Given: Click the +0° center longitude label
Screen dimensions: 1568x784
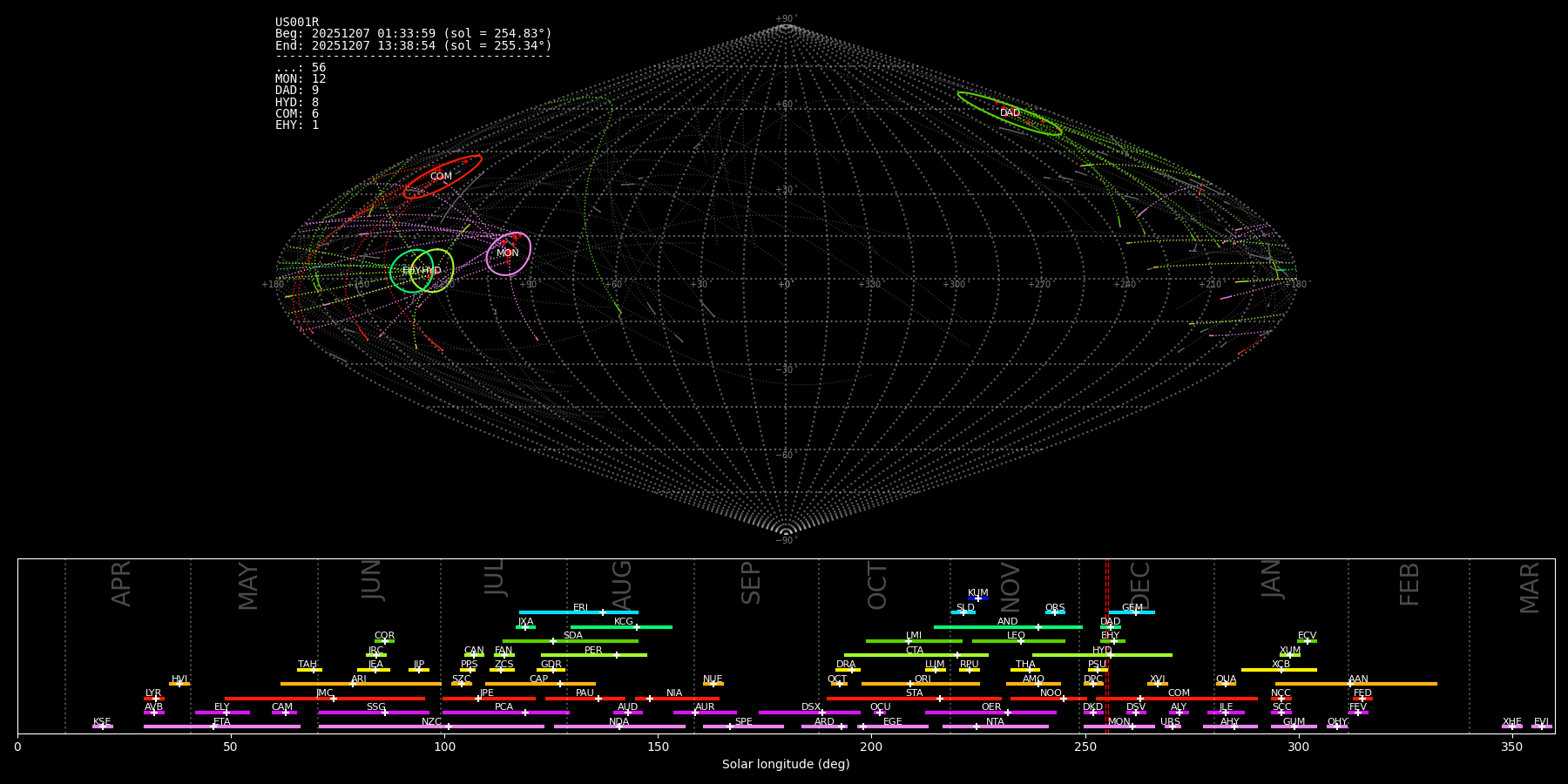Looking at the screenshot, I should click(x=784, y=285).
